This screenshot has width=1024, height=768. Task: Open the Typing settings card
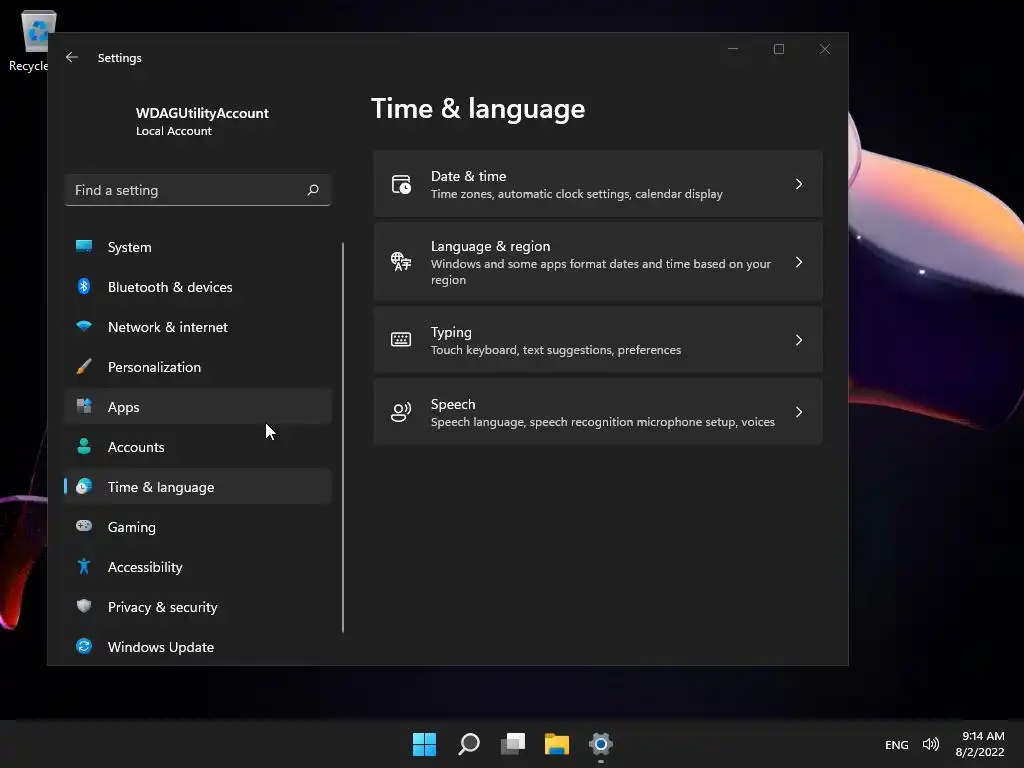click(x=598, y=340)
